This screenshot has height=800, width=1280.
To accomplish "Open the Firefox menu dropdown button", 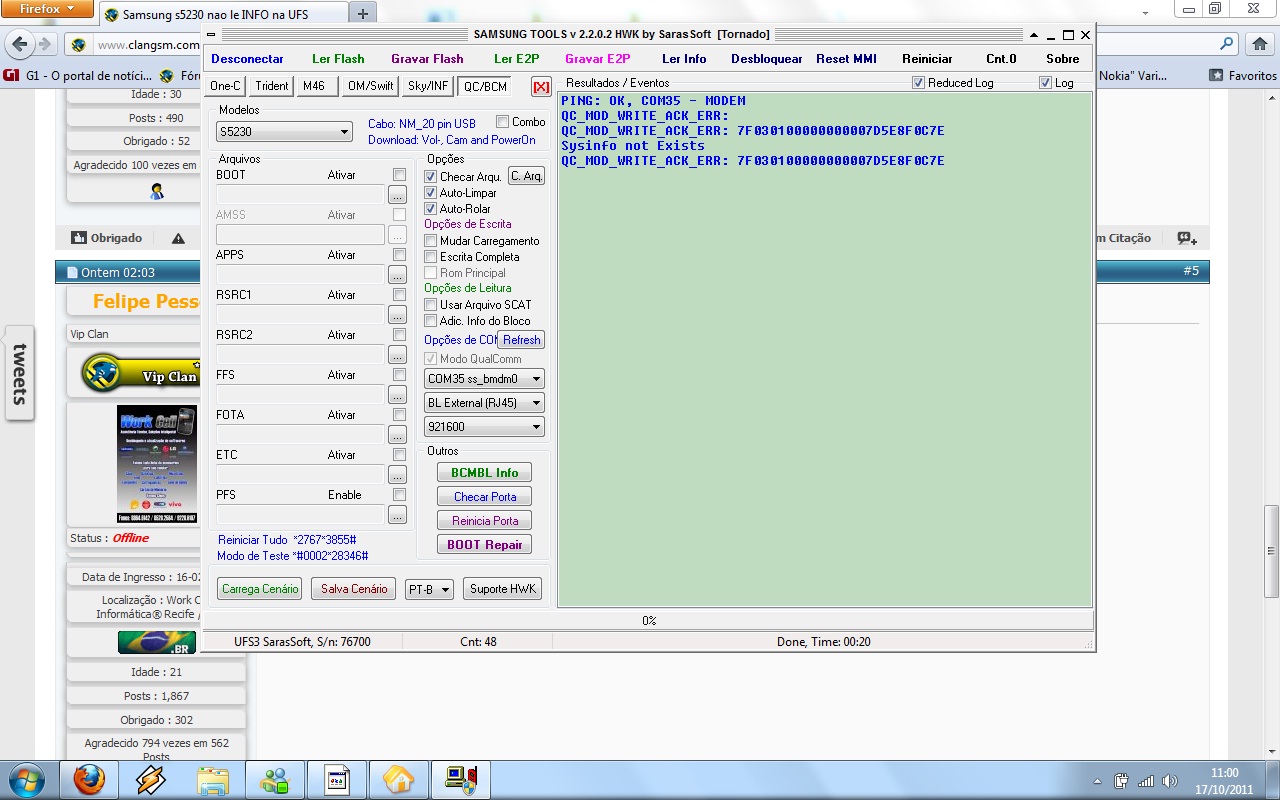I will 47,9.
